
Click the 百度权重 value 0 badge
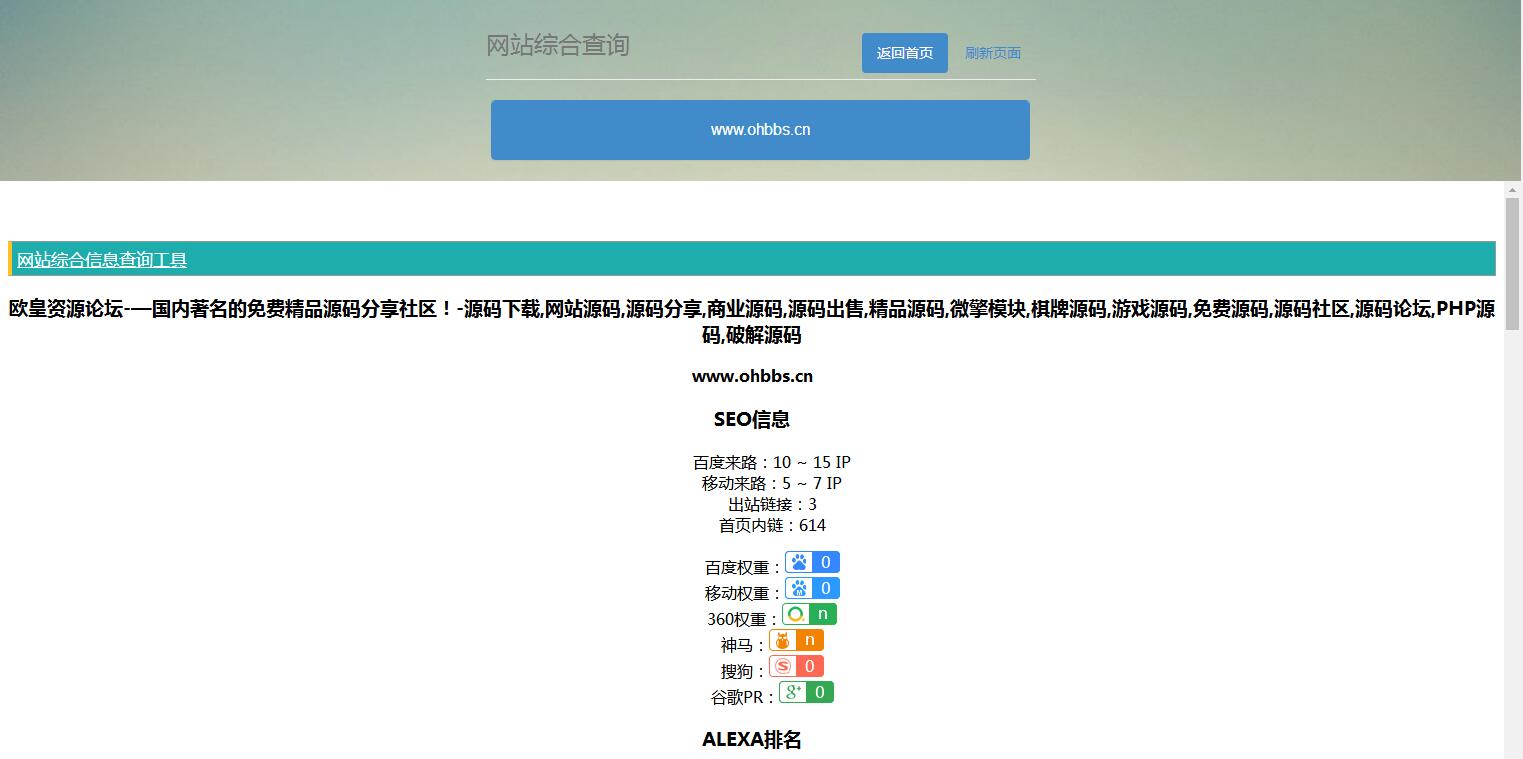tap(826, 562)
